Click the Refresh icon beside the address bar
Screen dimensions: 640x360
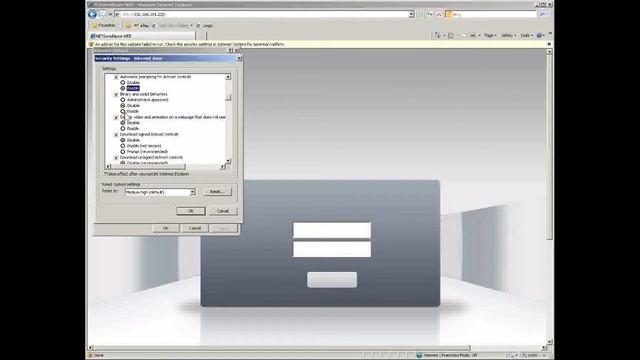[430, 14]
